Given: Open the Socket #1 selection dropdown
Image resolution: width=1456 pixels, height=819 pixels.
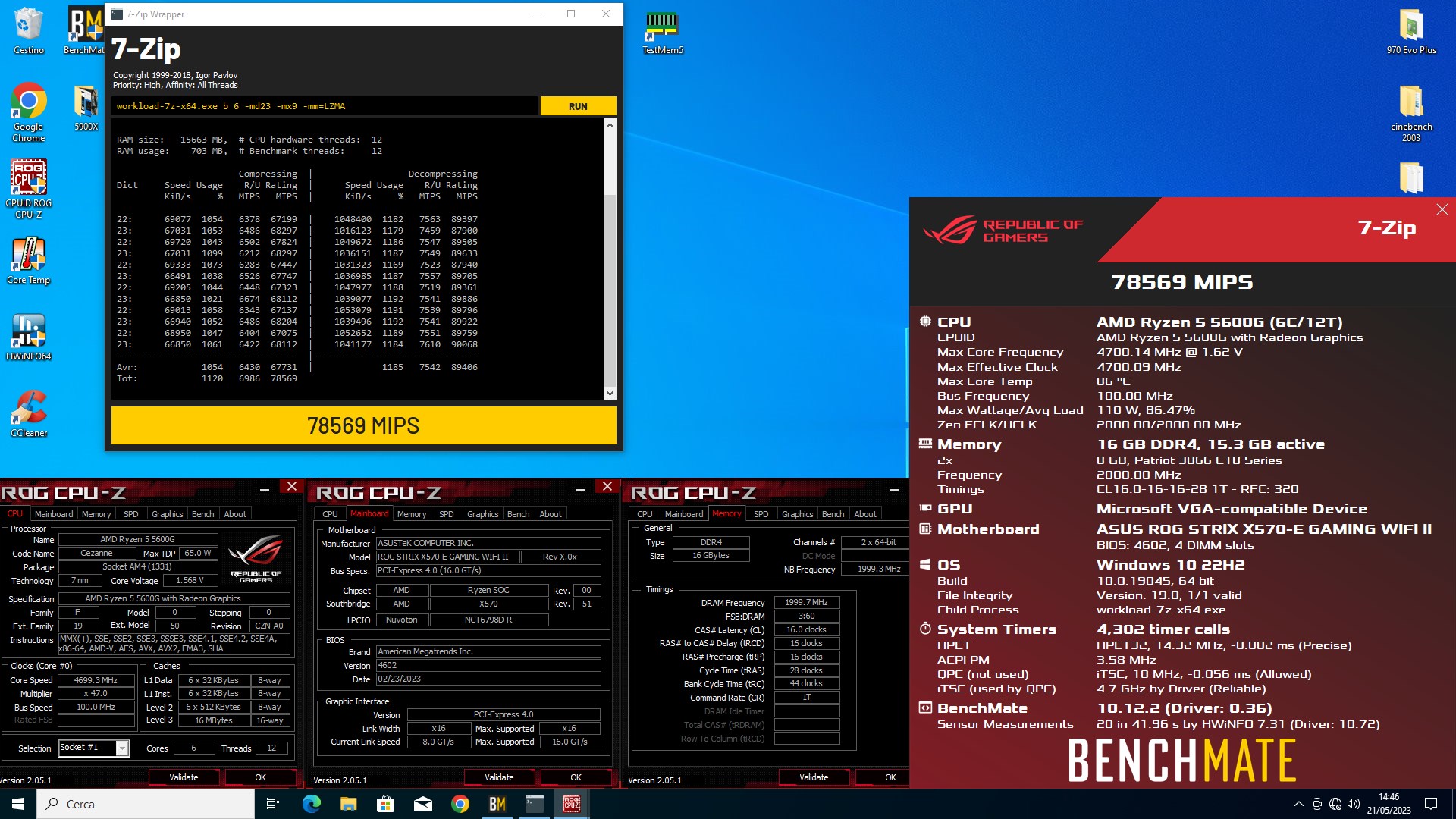Looking at the screenshot, I should coord(122,748).
